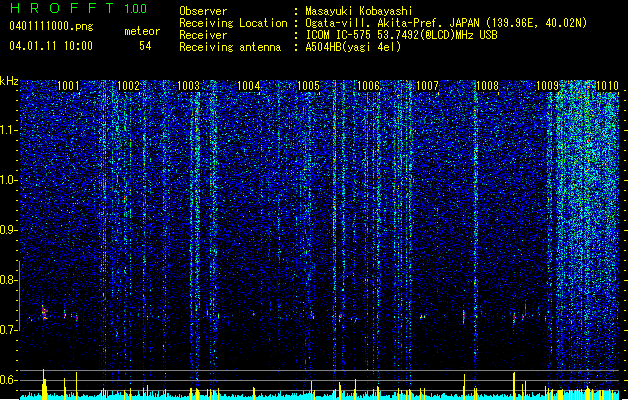This screenshot has height=400, width=629.
Task: Select the file name 0401111000.png
Action: (x=51, y=27)
